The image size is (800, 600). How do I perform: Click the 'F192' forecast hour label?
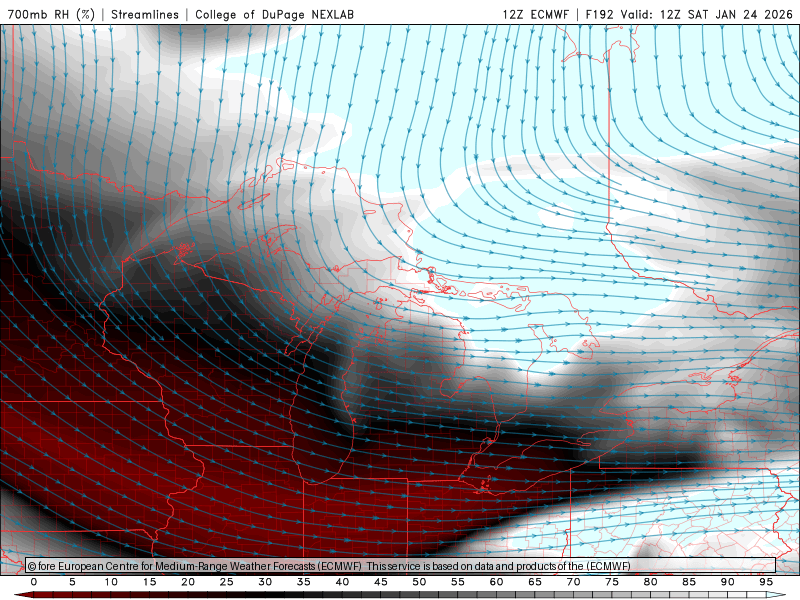(599, 14)
